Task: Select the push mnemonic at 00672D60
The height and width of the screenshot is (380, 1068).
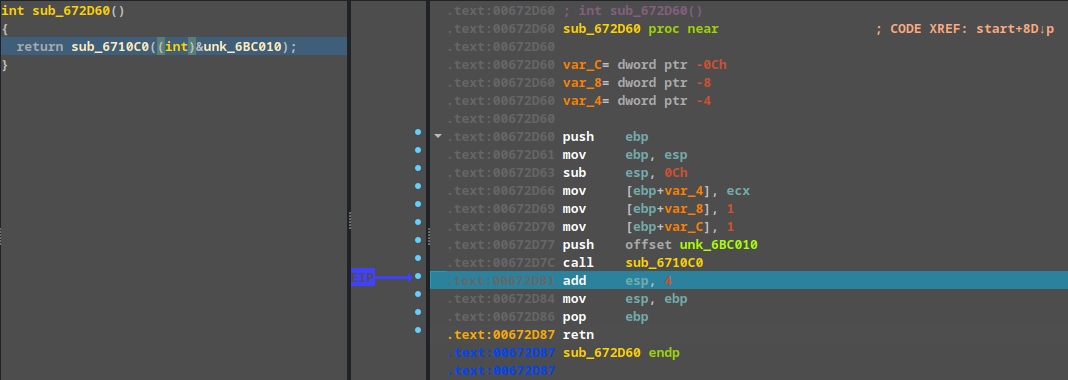Action: (x=578, y=137)
